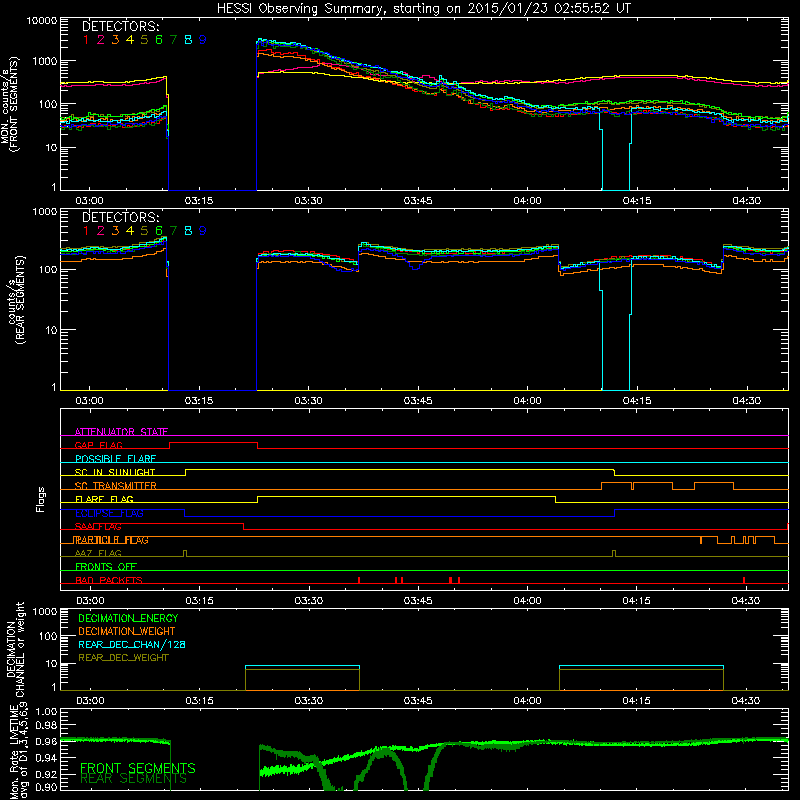This screenshot has height=800, width=800.
Task: Select detector 6 in rear segments legend
Action: (x=159, y=231)
